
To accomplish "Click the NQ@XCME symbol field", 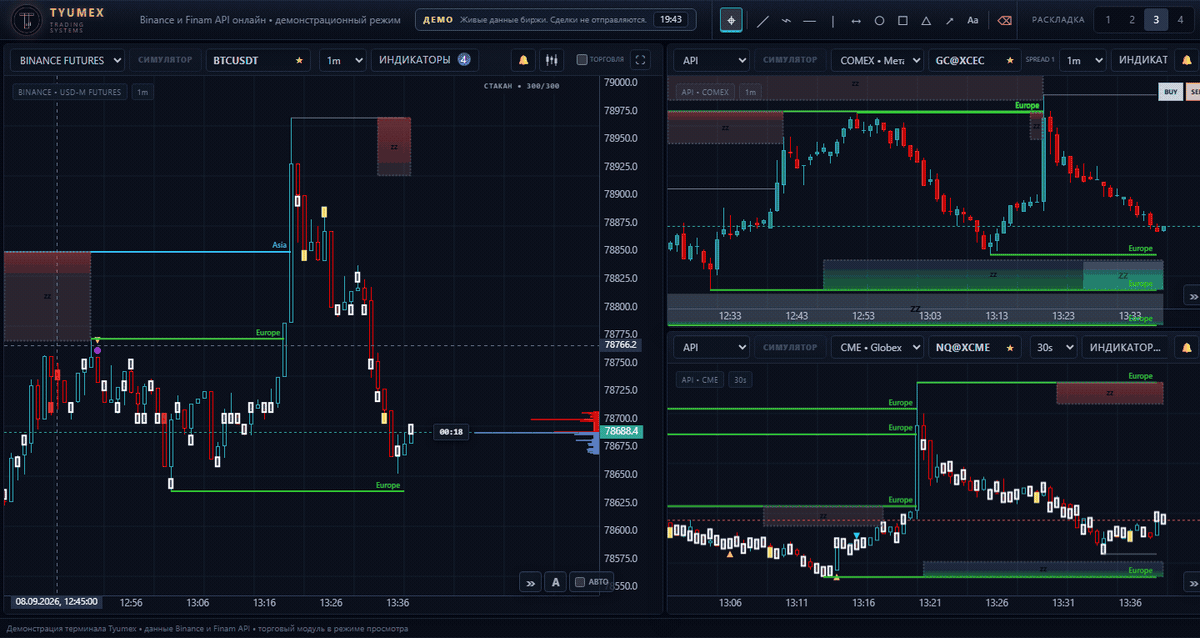I will [977, 347].
